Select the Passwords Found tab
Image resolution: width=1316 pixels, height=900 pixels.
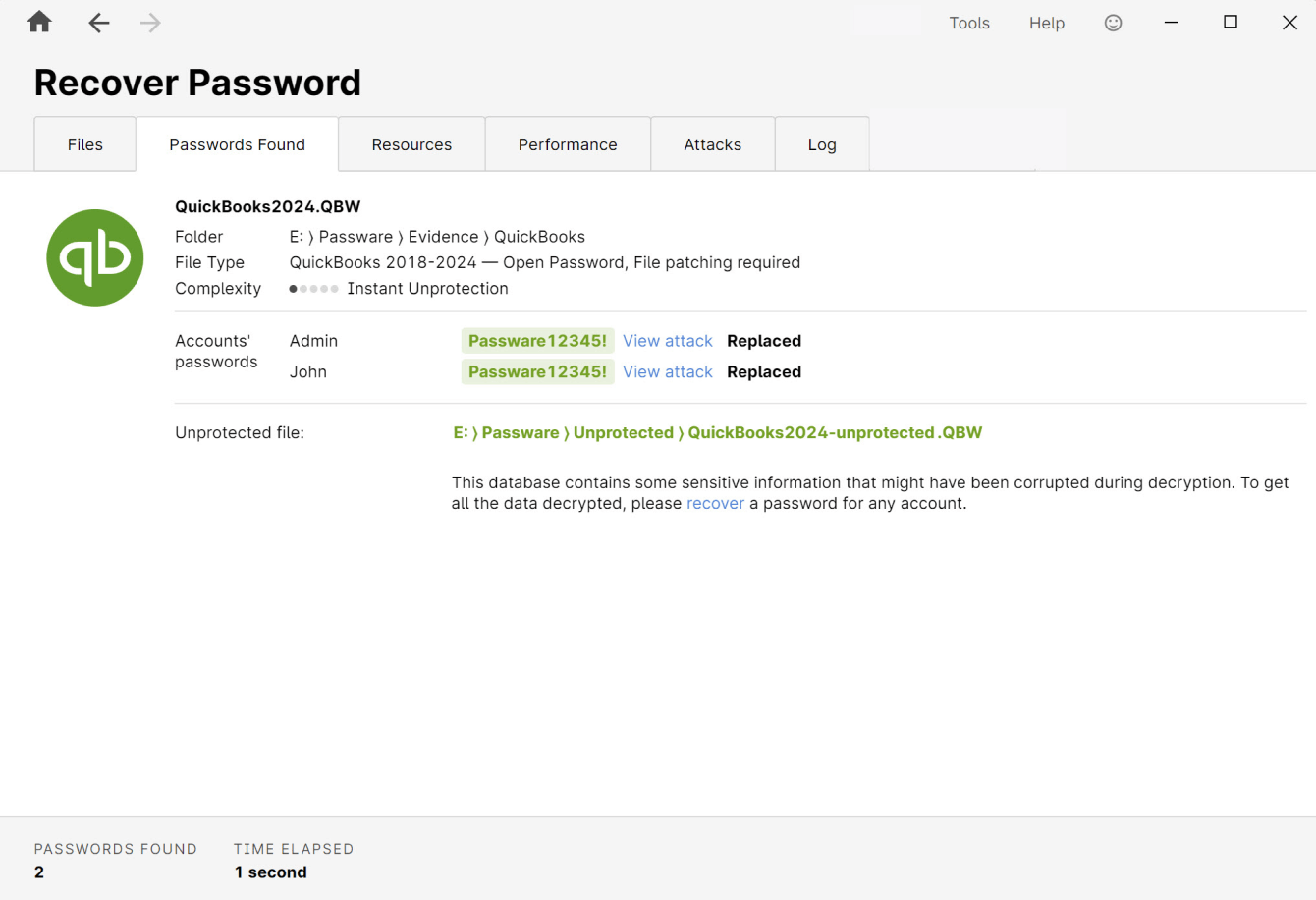238,144
